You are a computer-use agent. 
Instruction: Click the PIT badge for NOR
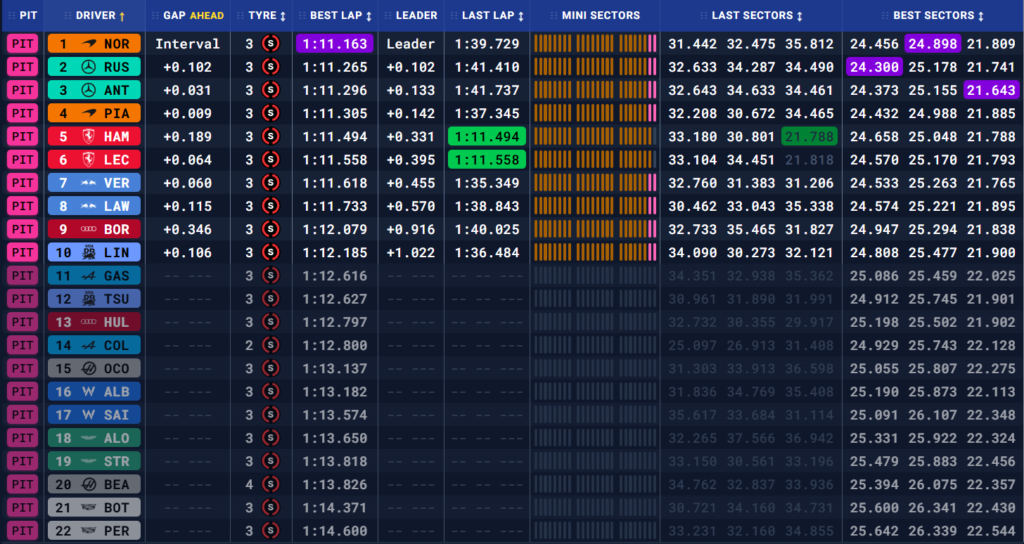click(23, 44)
